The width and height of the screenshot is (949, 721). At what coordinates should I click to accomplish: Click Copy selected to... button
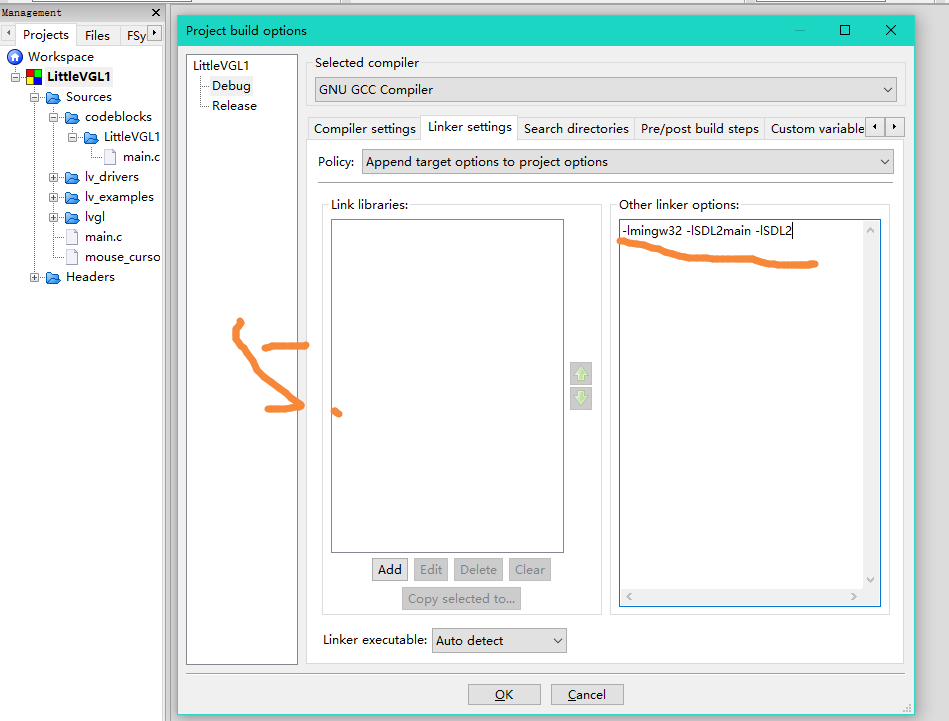pos(461,599)
